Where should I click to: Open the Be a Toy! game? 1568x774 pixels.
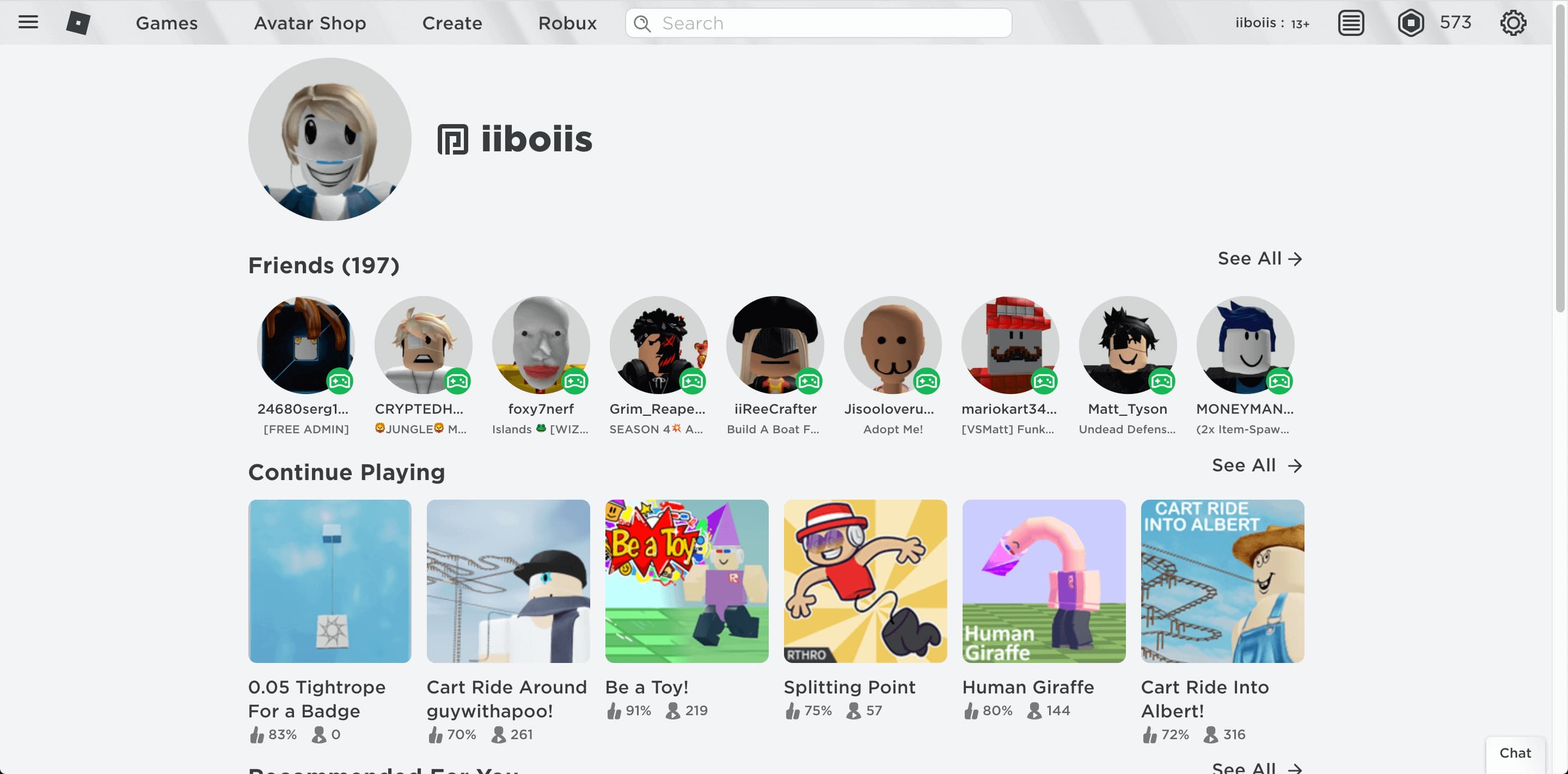click(687, 581)
